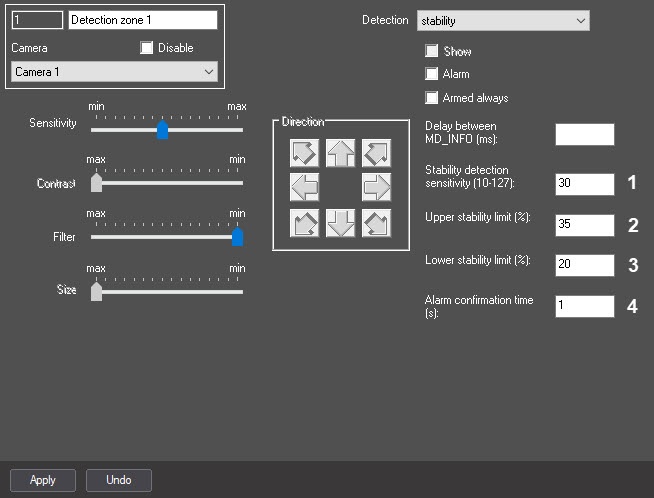Open the Camera 1 dropdown
The height and width of the screenshot is (498, 654).
(x=113, y=72)
